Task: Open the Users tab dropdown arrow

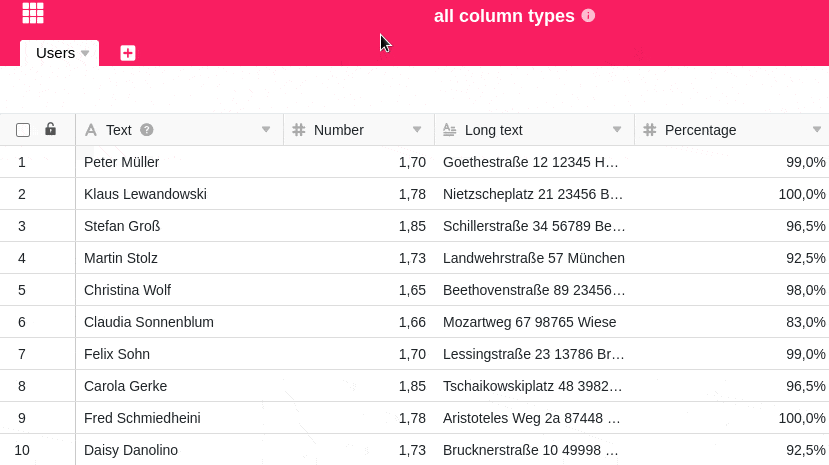Action: click(85, 53)
